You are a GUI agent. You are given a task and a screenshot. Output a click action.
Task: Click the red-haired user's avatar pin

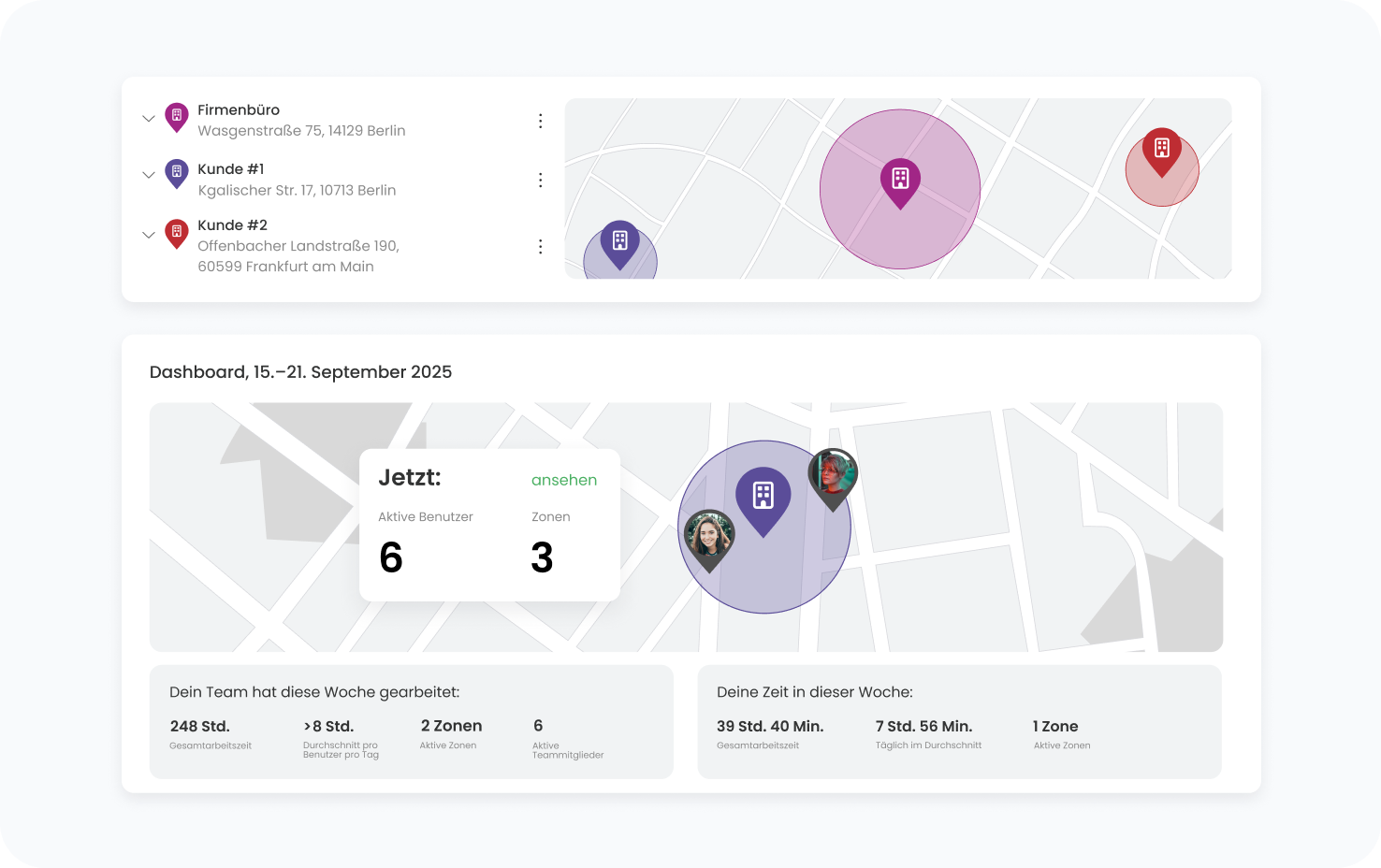point(833,475)
